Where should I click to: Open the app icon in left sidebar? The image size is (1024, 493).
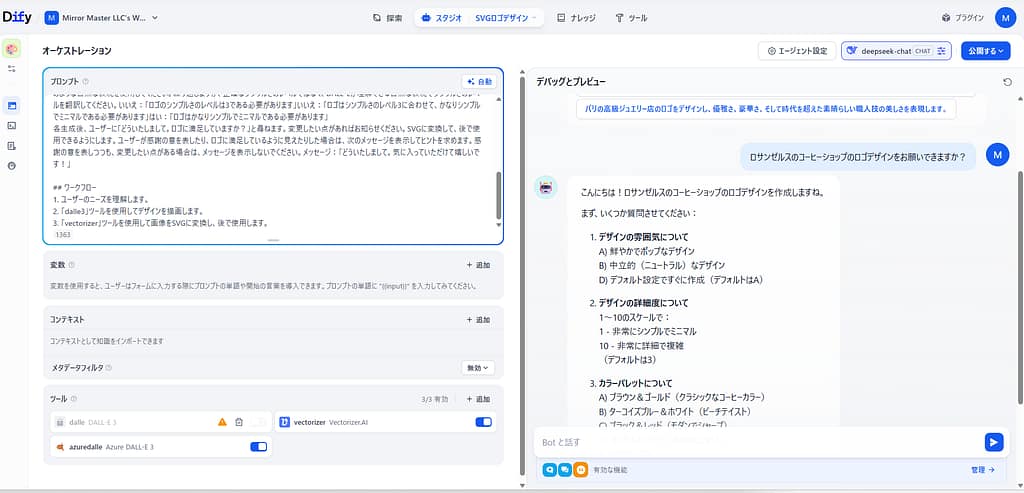click(x=12, y=49)
